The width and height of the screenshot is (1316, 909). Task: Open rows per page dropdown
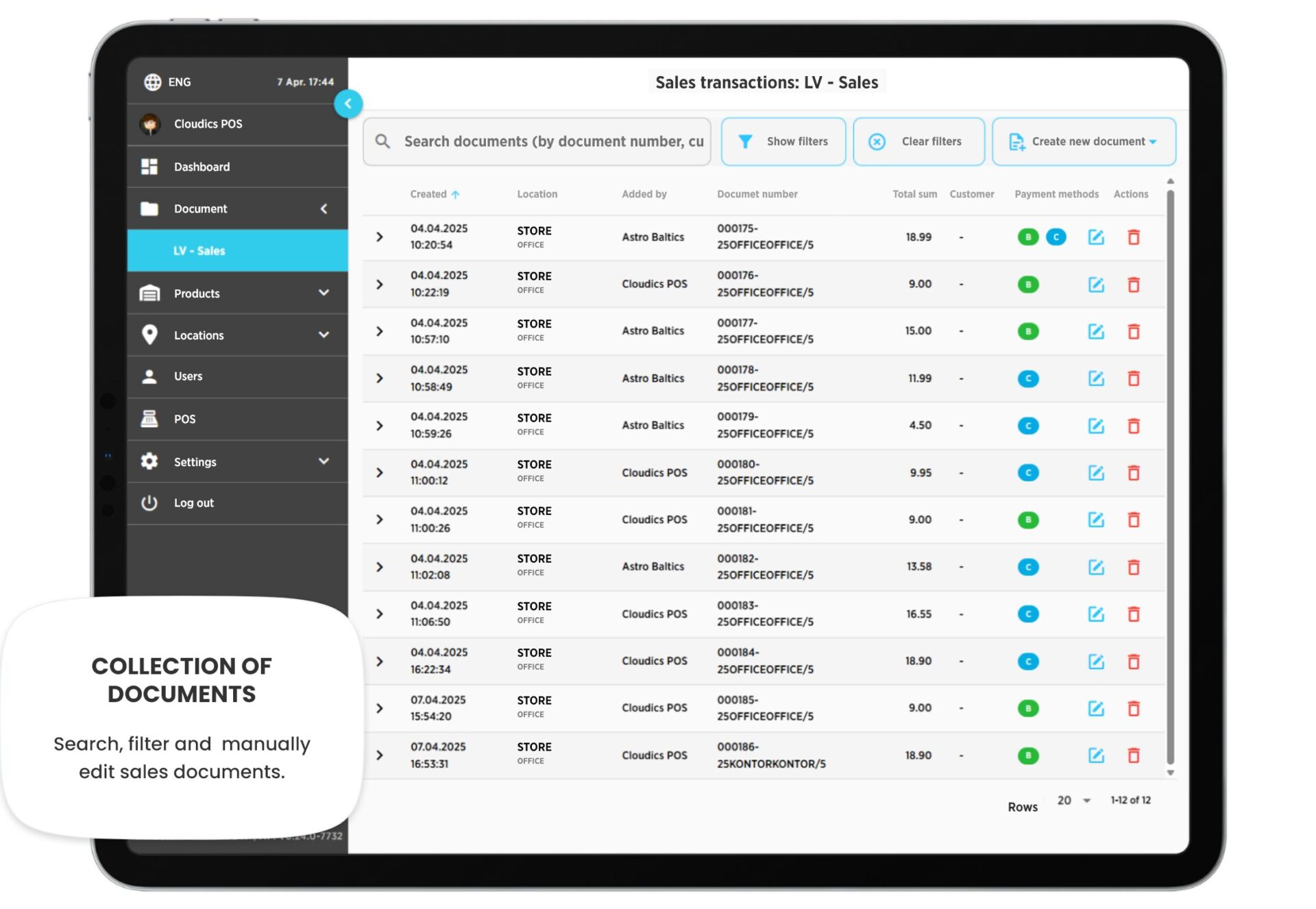1073,801
